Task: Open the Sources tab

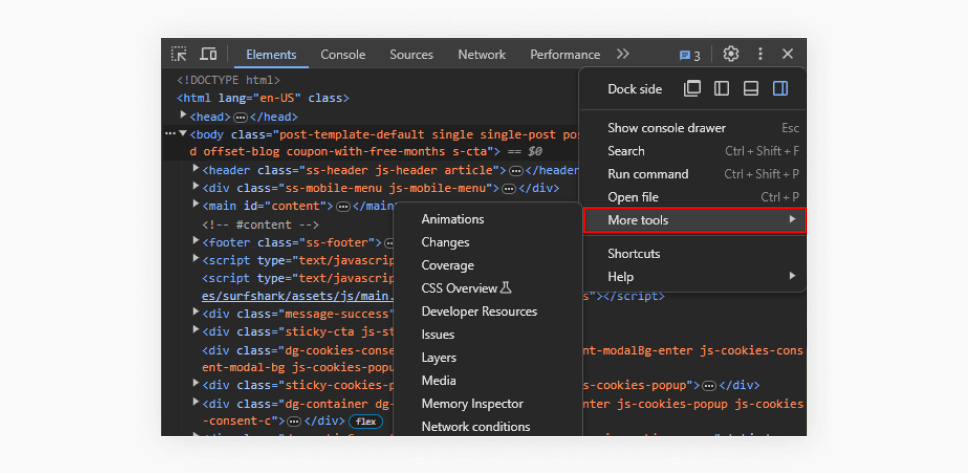Action: click(411, 54)
